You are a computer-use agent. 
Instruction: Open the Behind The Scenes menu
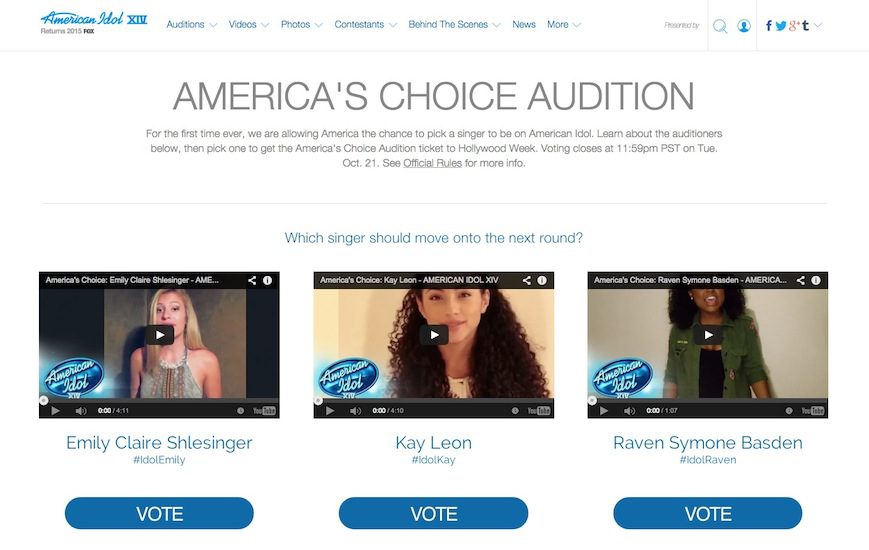click(x=454, y=25)
